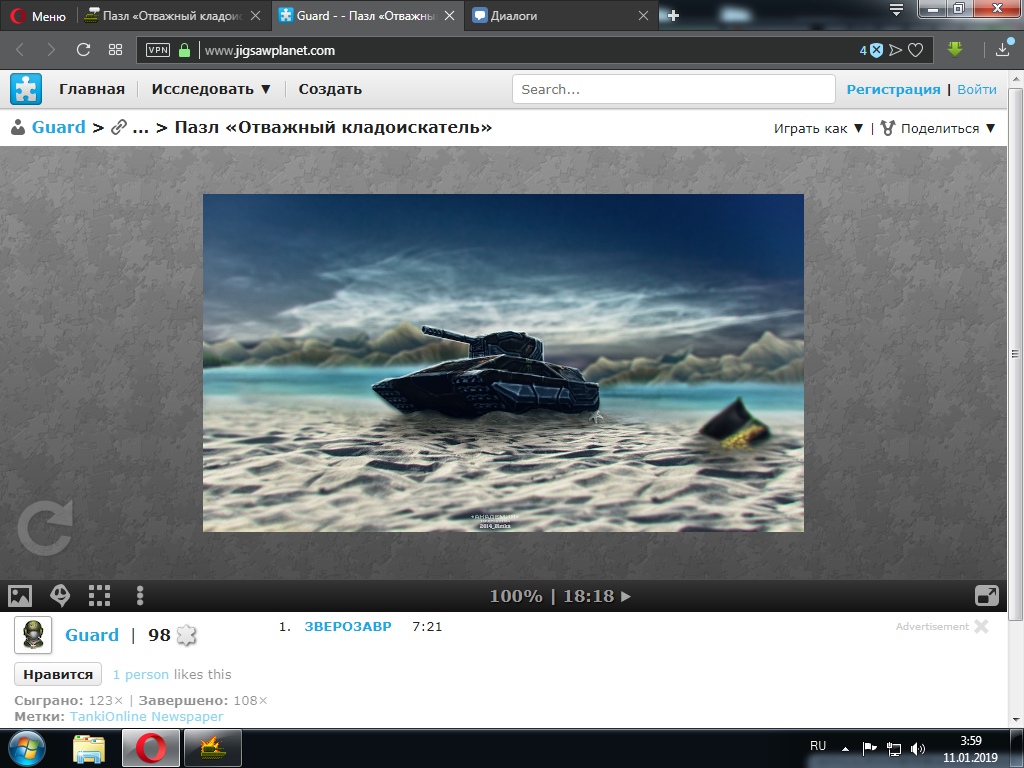This screenshot has height=768, width=1024.
Task: Open the vertical dots more menu
Action: 140,596
